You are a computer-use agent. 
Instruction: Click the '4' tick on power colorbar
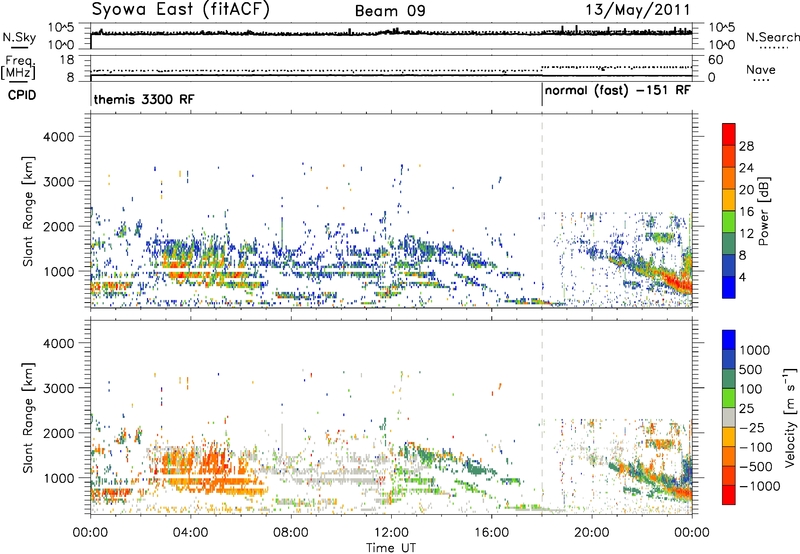742,277
